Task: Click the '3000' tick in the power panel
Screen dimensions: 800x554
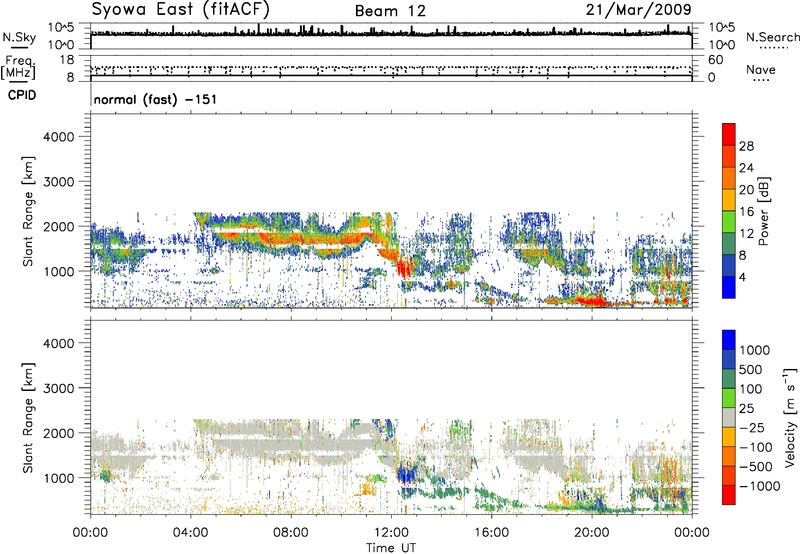Action: tap(59, 182)
